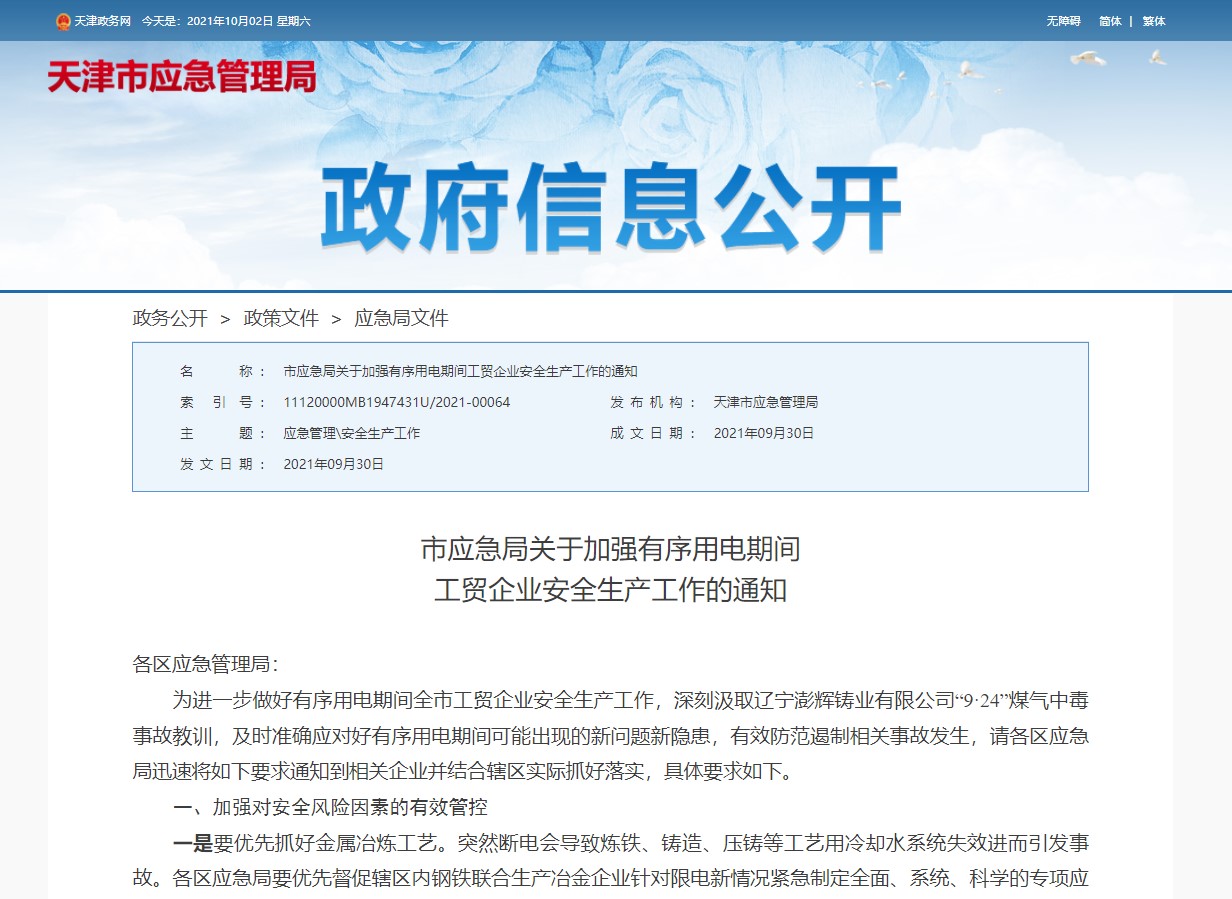Click 天津市应急管理局 beside 发布机构
Screen dimensions: 1232x899
click(765, 402)
